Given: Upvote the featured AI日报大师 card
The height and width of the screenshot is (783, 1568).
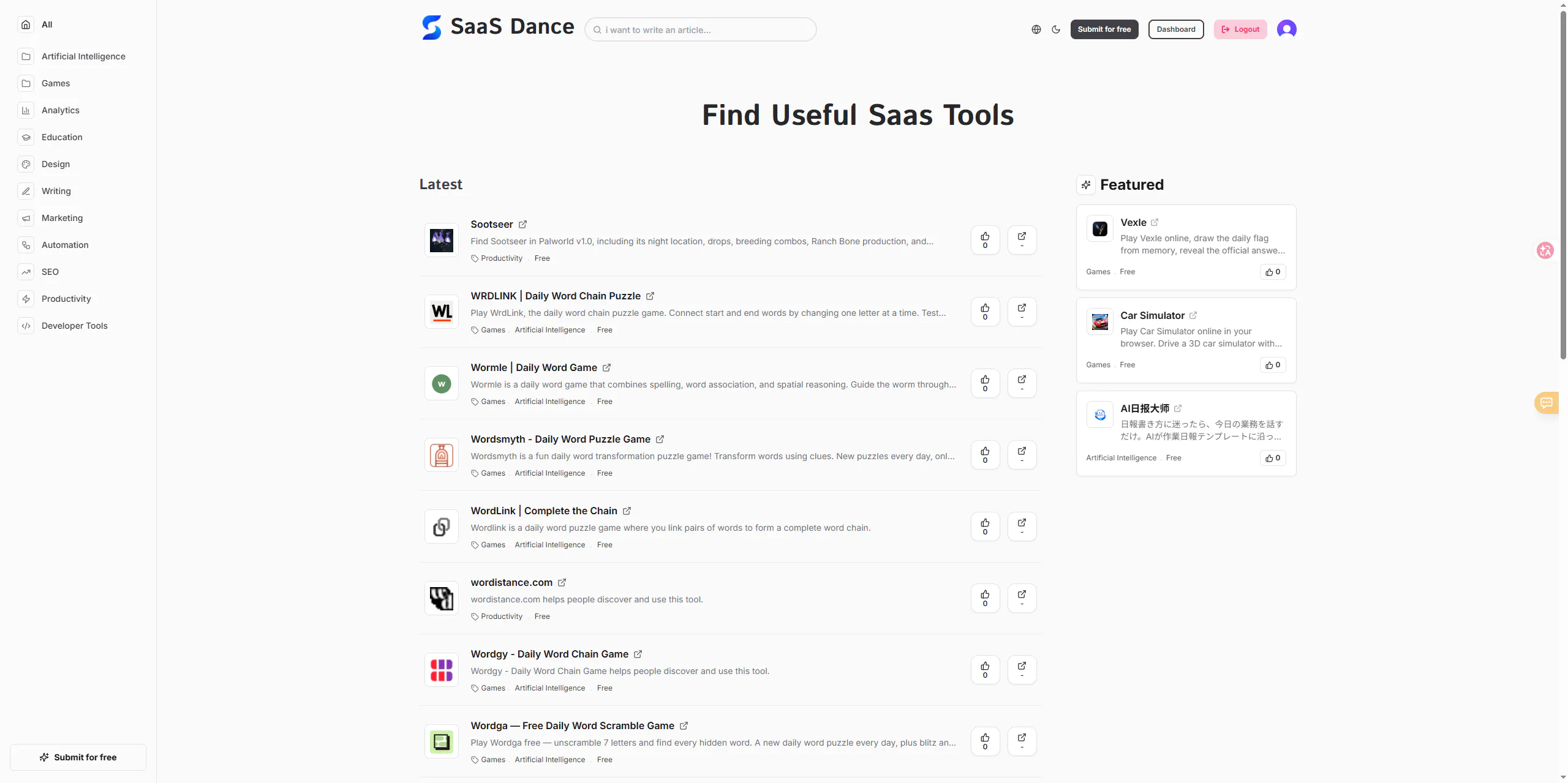Looking at the screenshot, I should pos(1273,458).
